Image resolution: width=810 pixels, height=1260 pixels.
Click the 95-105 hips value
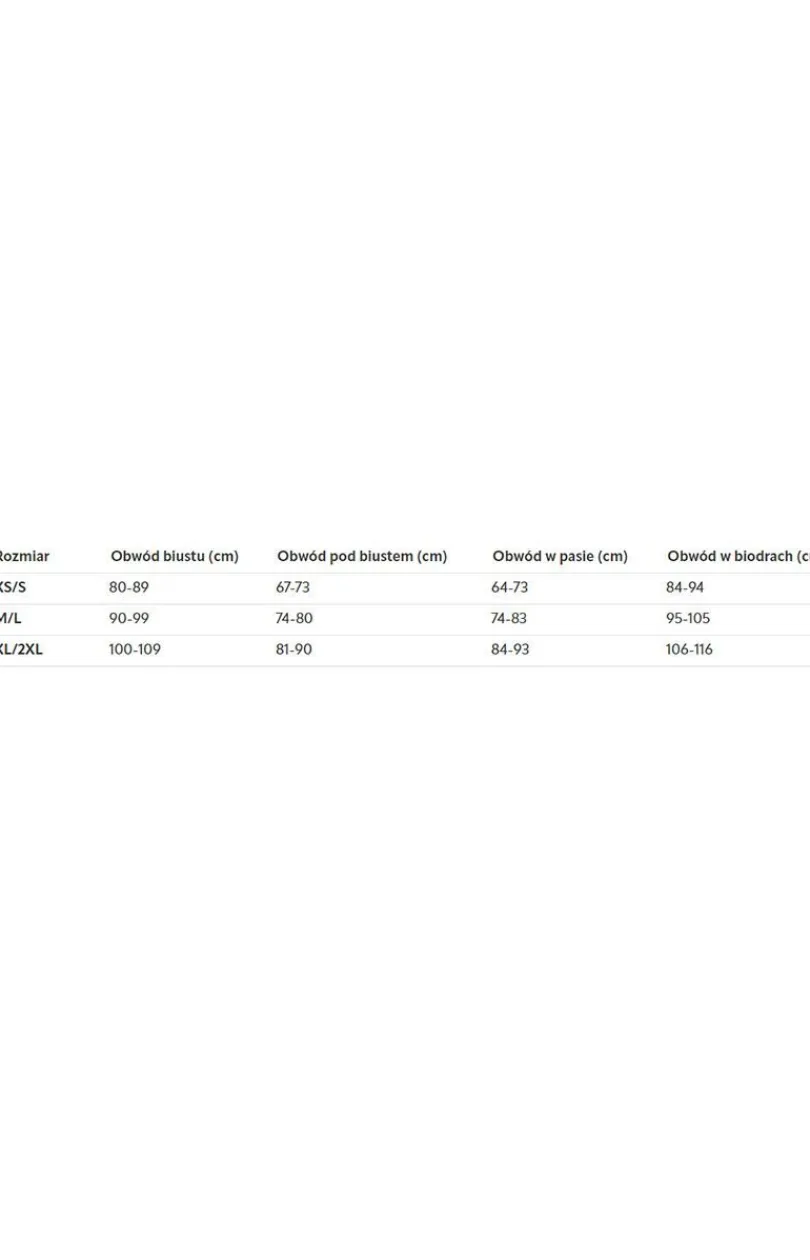pos(688,619)
